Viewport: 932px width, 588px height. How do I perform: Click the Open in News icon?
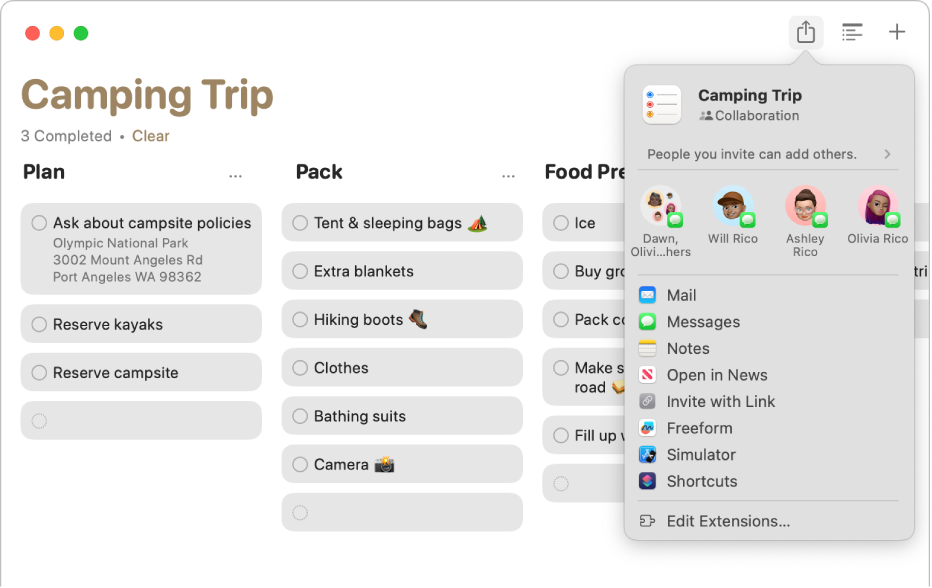click(x=648, y=375)
